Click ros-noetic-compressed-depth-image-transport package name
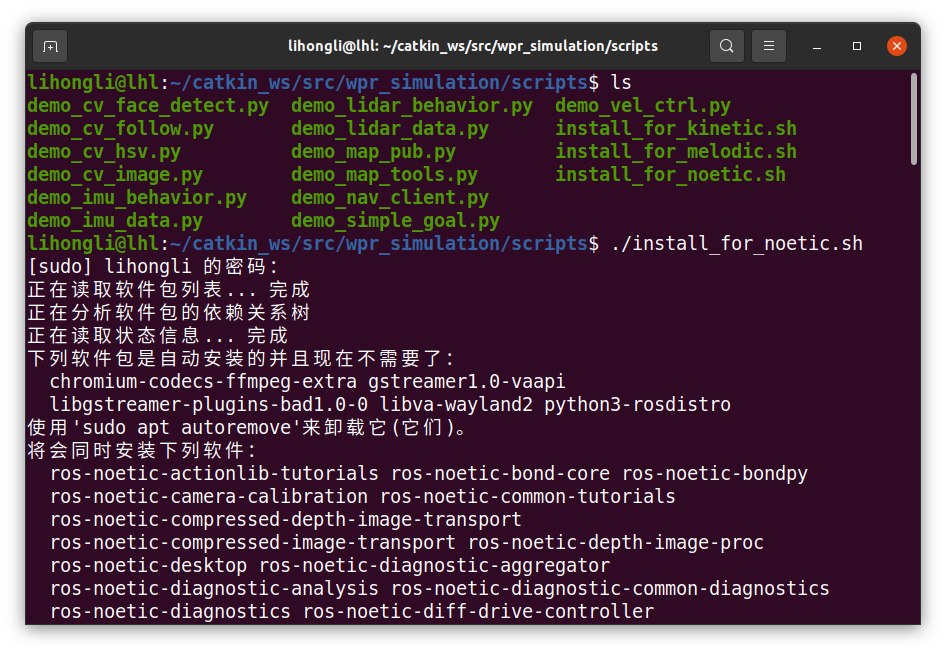The image size is (946, 653). pyautogui.click(x=285, y=519)
